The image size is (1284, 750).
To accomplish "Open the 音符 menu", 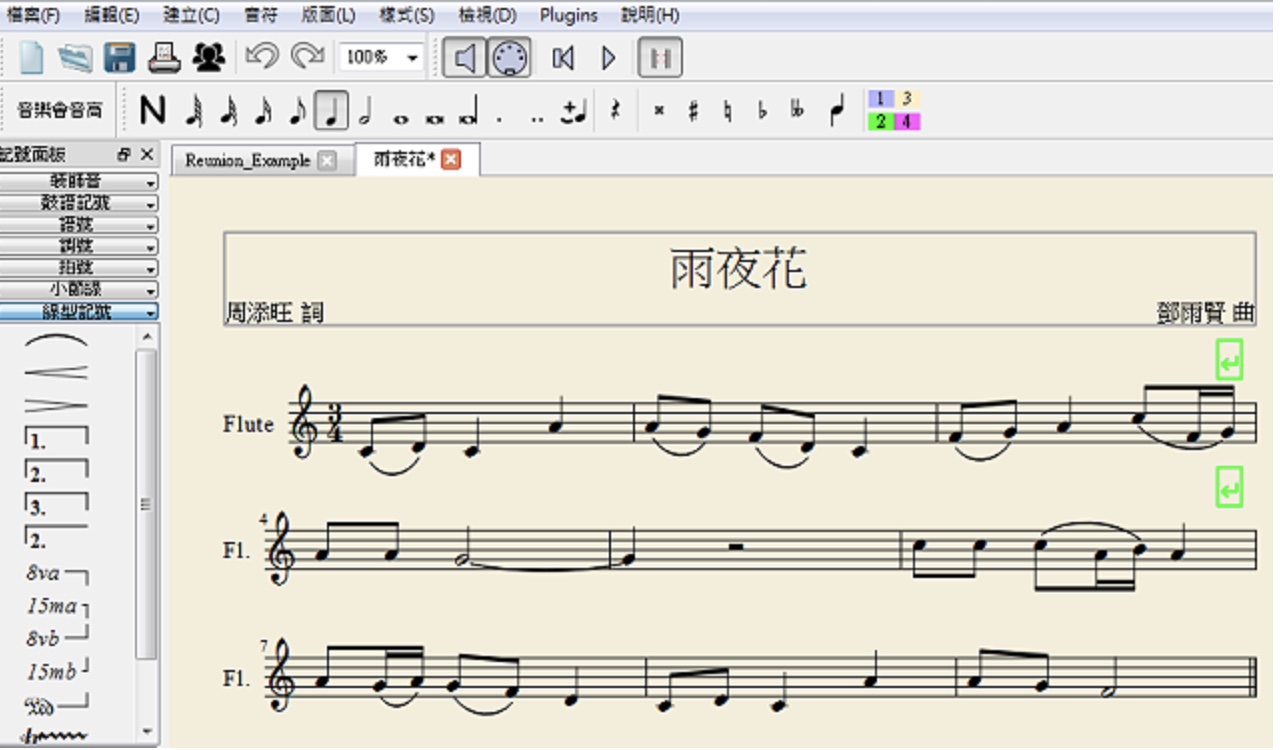I will [260, 15].
